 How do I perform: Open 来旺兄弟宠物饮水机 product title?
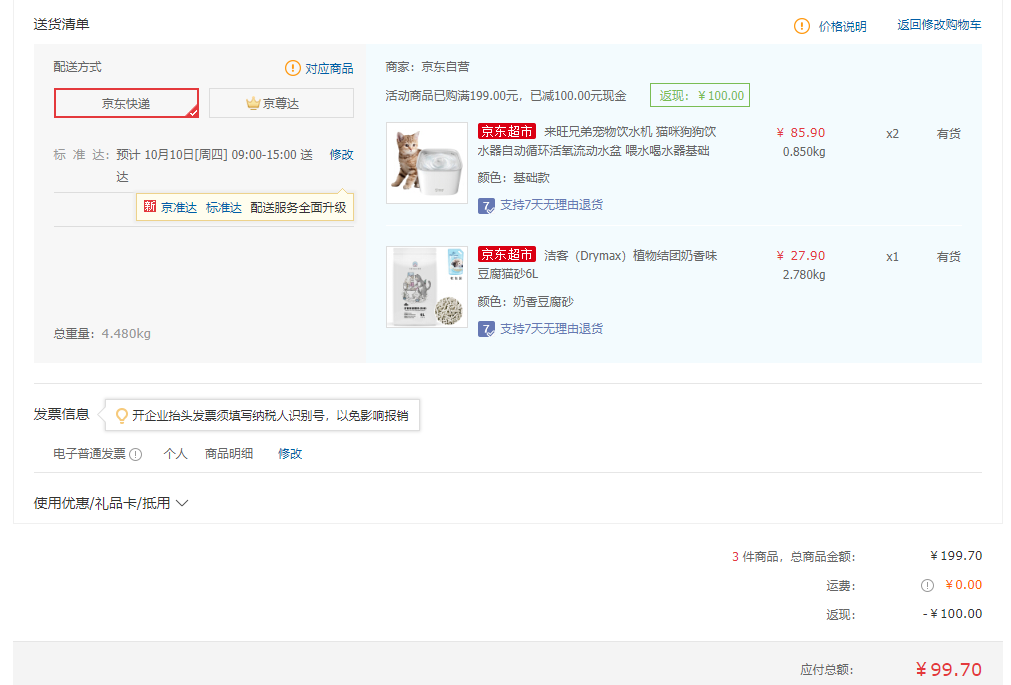(x=597, y=141)
